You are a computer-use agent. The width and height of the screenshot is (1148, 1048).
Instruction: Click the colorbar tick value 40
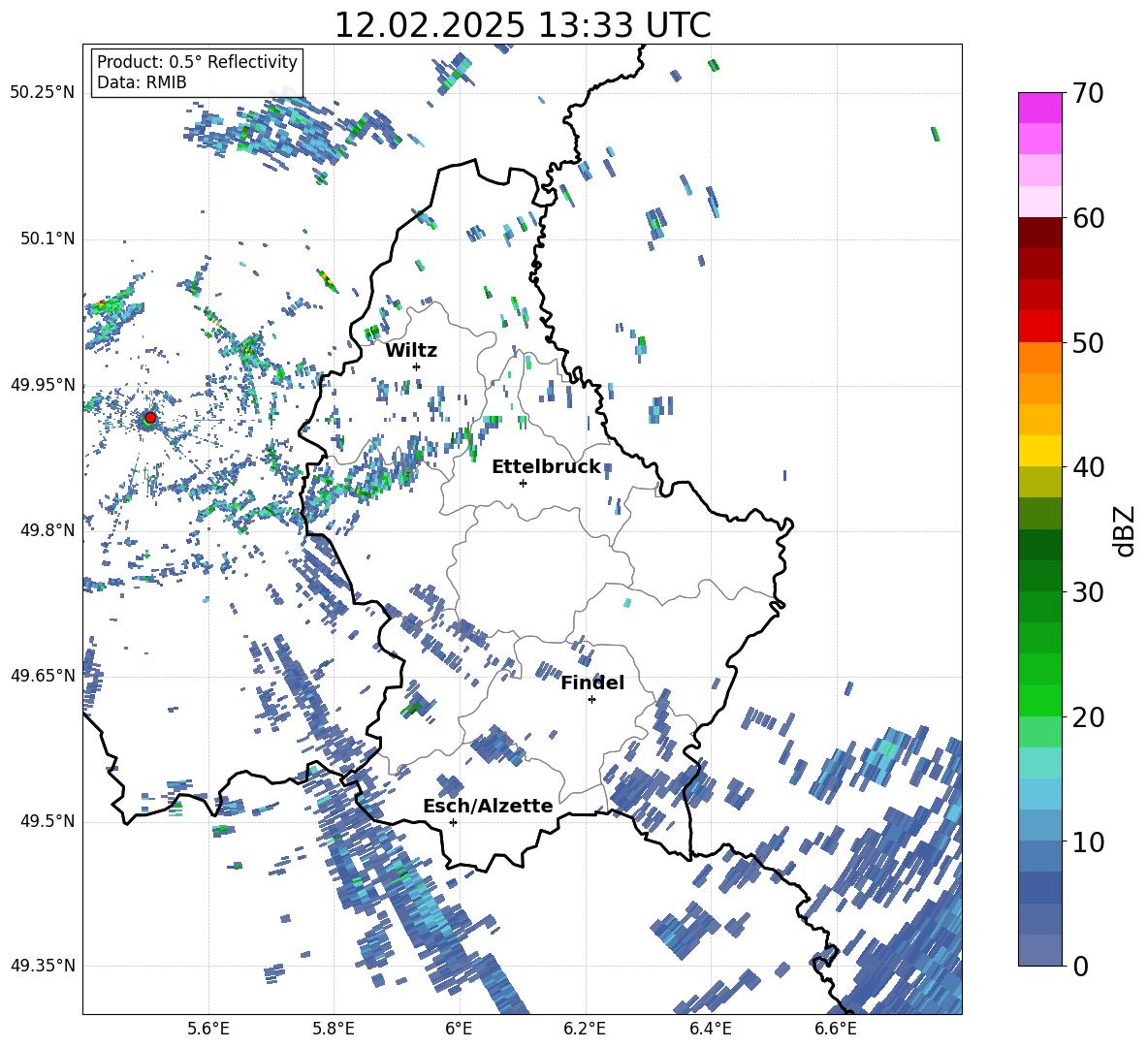click(x=1088, y=467)
